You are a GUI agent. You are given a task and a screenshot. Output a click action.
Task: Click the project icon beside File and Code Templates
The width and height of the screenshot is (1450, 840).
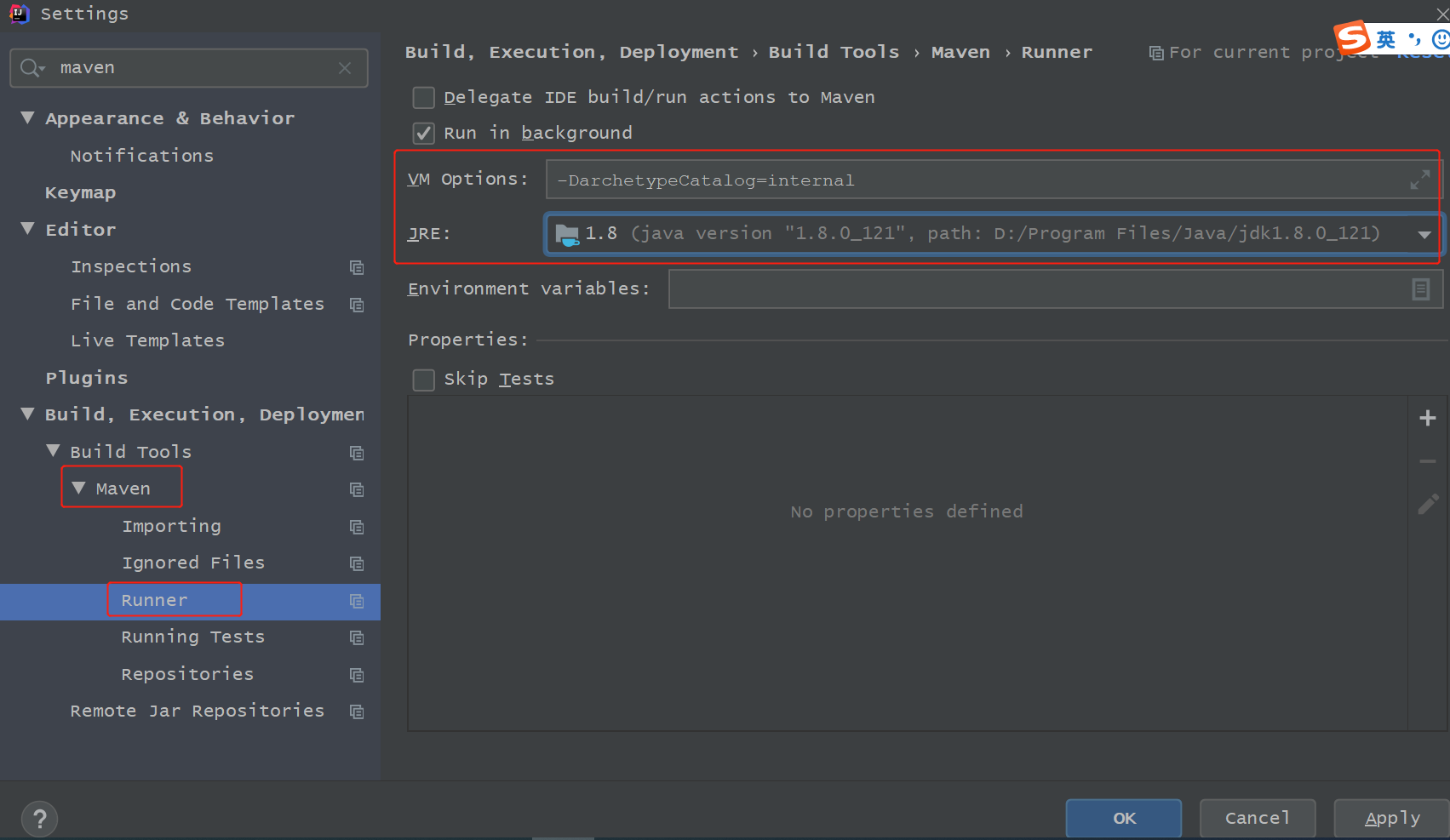[357, 305]
